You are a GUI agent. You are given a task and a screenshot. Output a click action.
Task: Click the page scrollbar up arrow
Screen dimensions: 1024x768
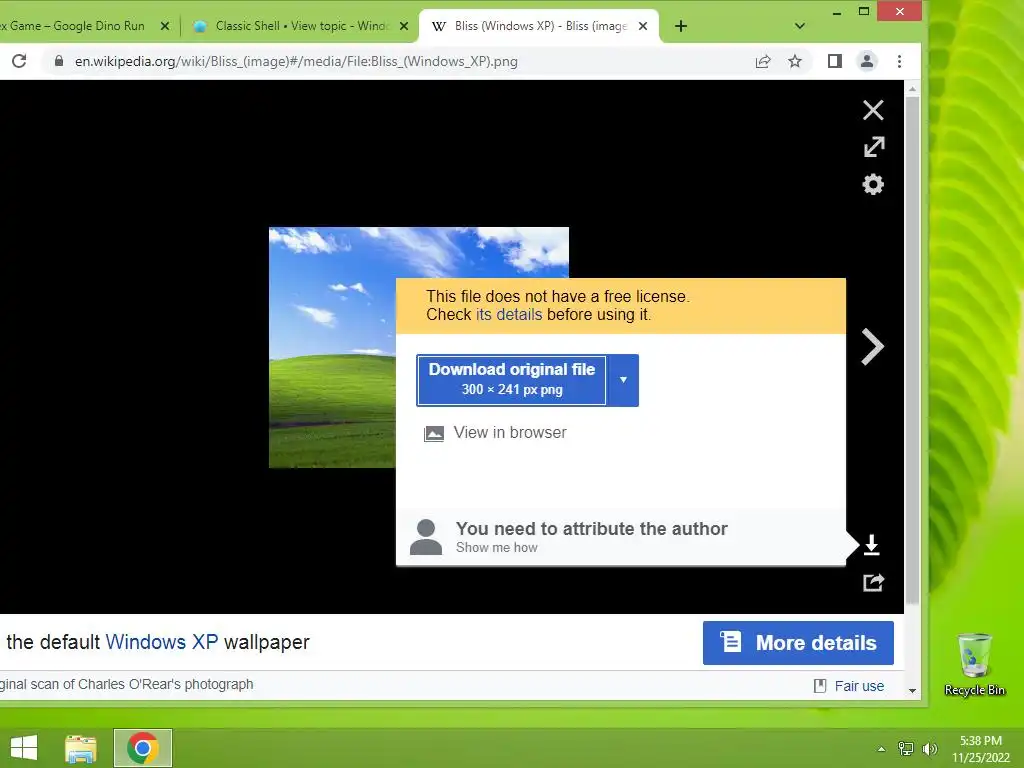coord(912,88)
